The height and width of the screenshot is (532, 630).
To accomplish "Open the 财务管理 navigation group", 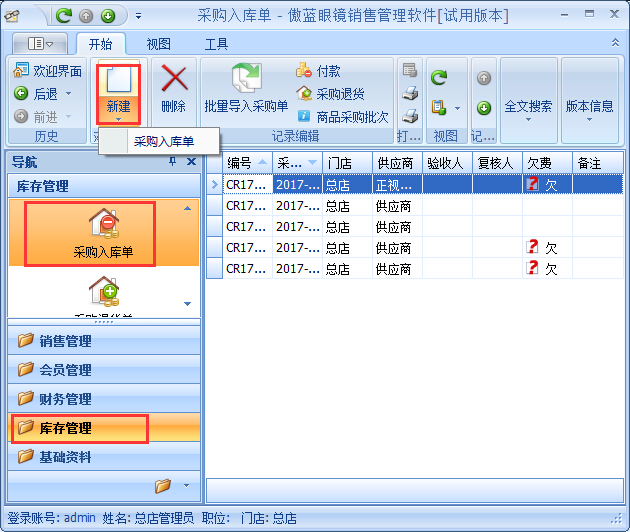I will click(104, 399).
